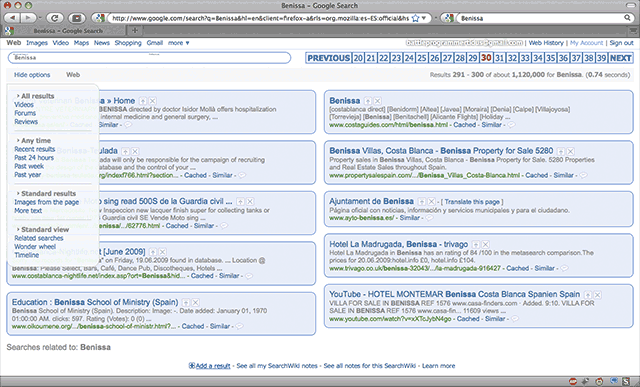Open Maps from Google top bar
640x387 pixels.
81,43
